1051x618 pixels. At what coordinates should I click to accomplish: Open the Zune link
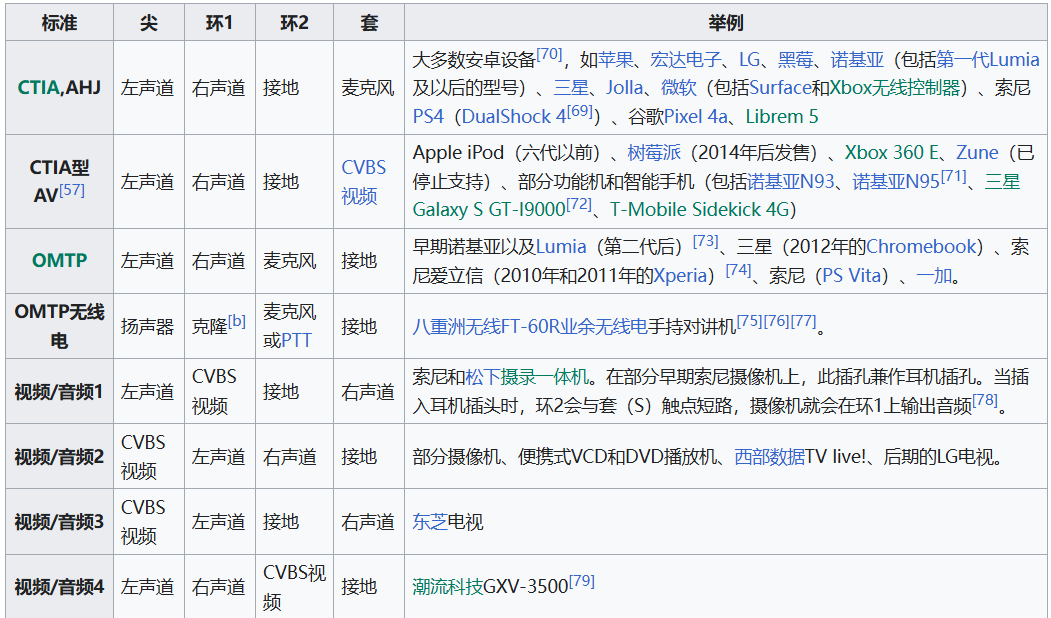977,153
